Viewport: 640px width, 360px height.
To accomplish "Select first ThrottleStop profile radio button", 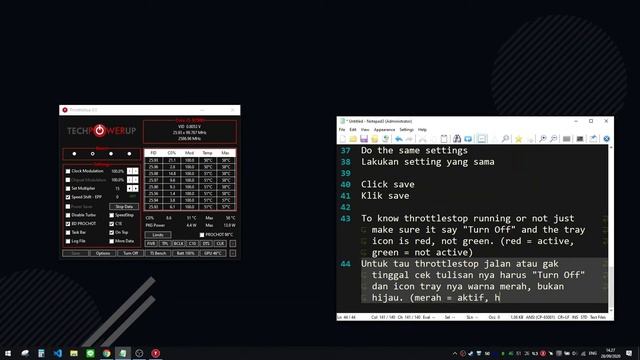I will coord(74,154).
